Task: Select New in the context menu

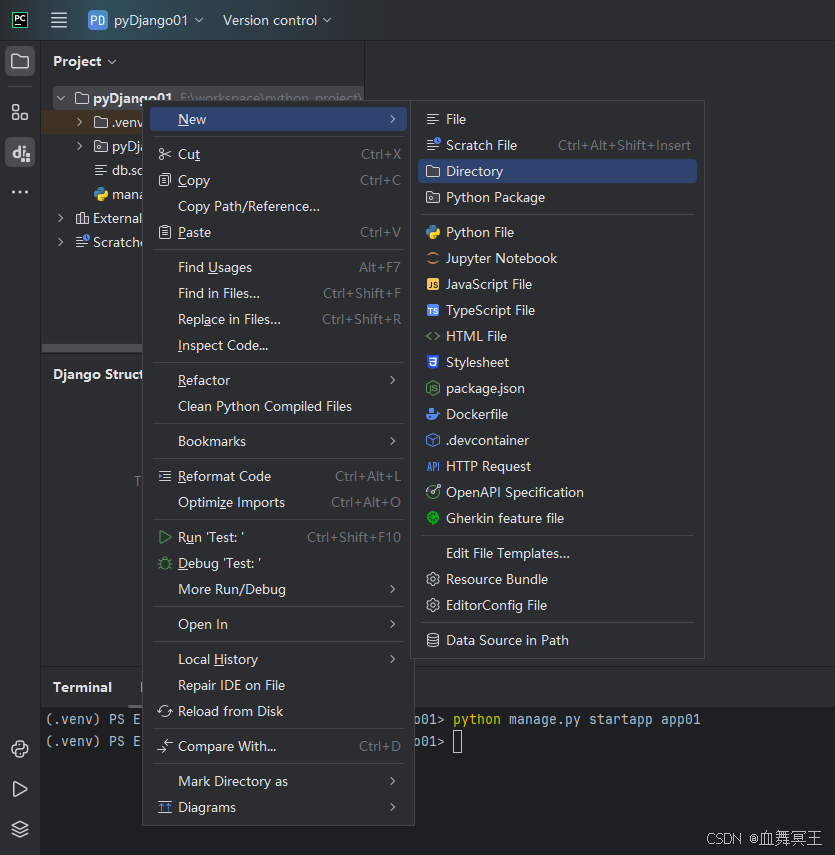Action: pos(279,119)
